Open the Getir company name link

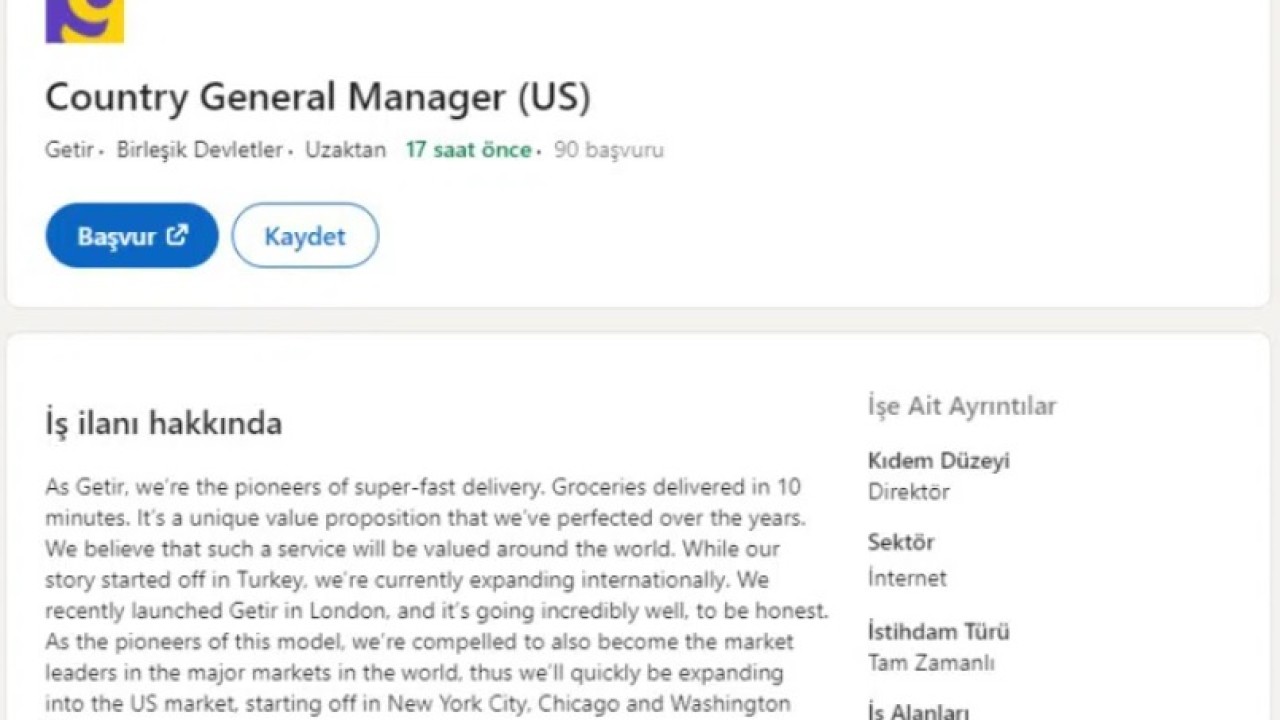[68, 150]
